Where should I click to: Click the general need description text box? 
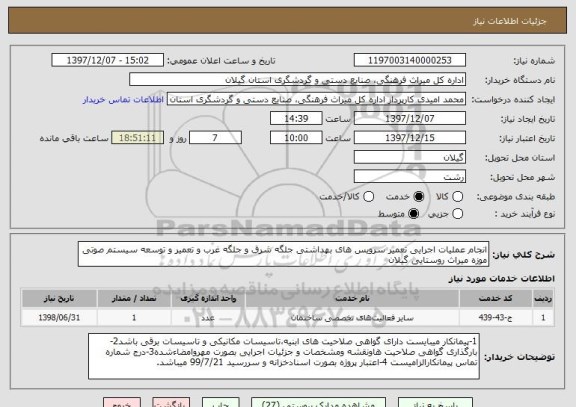pyautogui.click(x=284, y=254)
